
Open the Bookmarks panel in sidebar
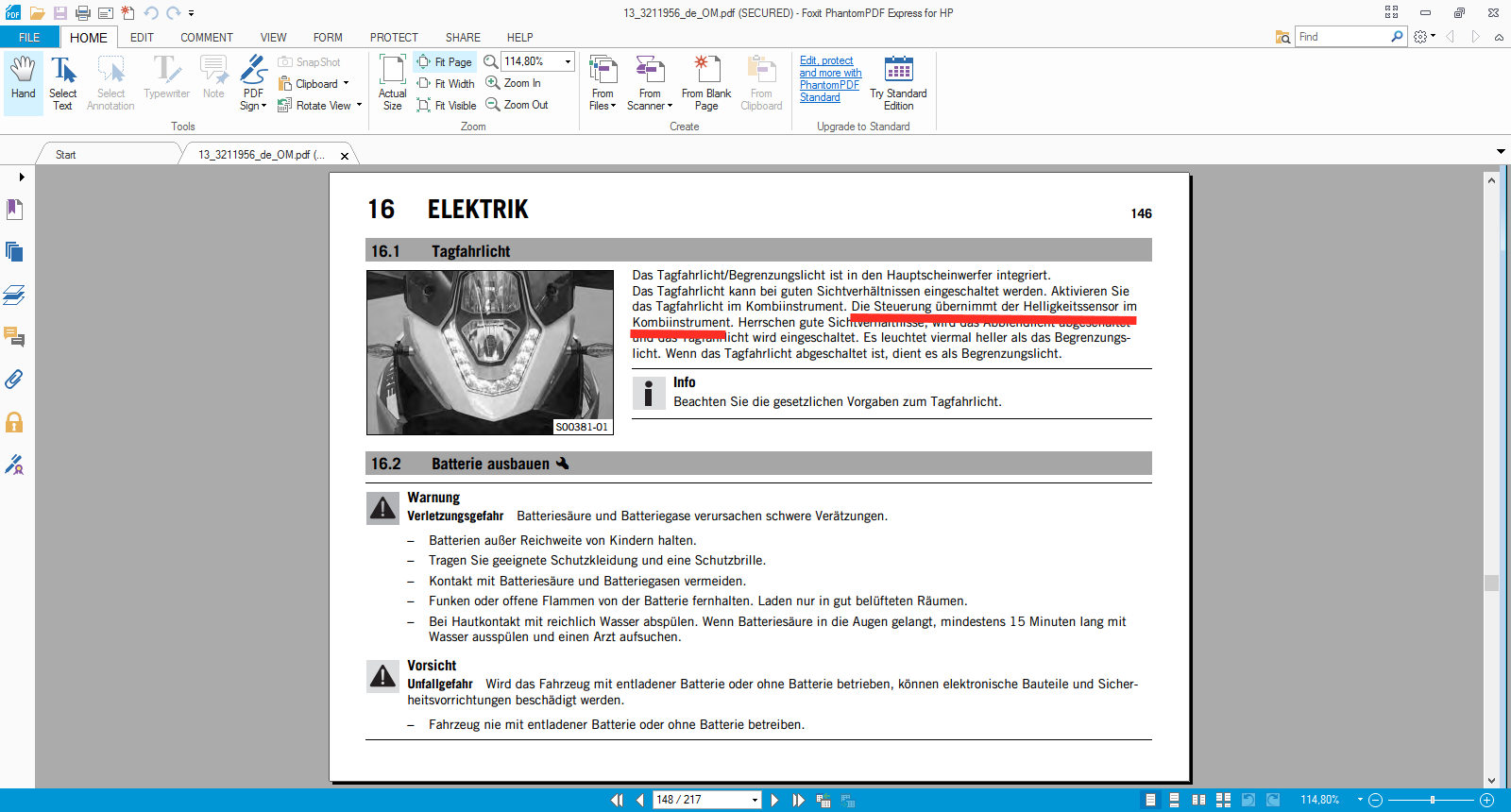(x=14, y=209)
